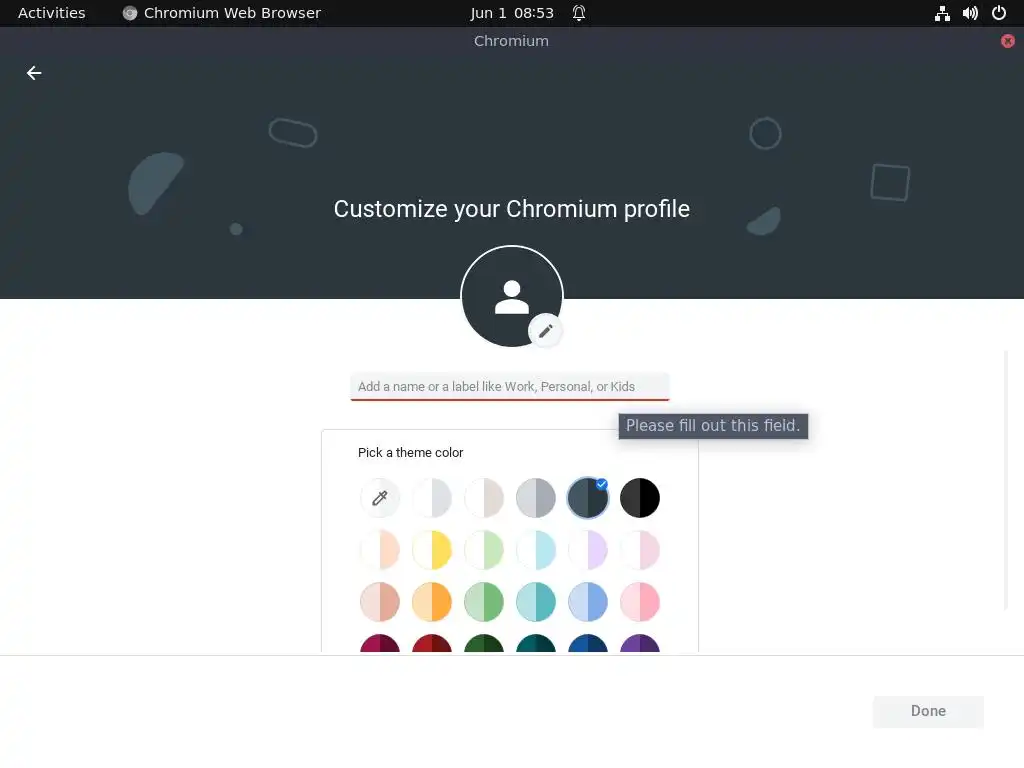The image size is (1024, 768).
Task: Select the black theme color
Action: coord(639,498)
